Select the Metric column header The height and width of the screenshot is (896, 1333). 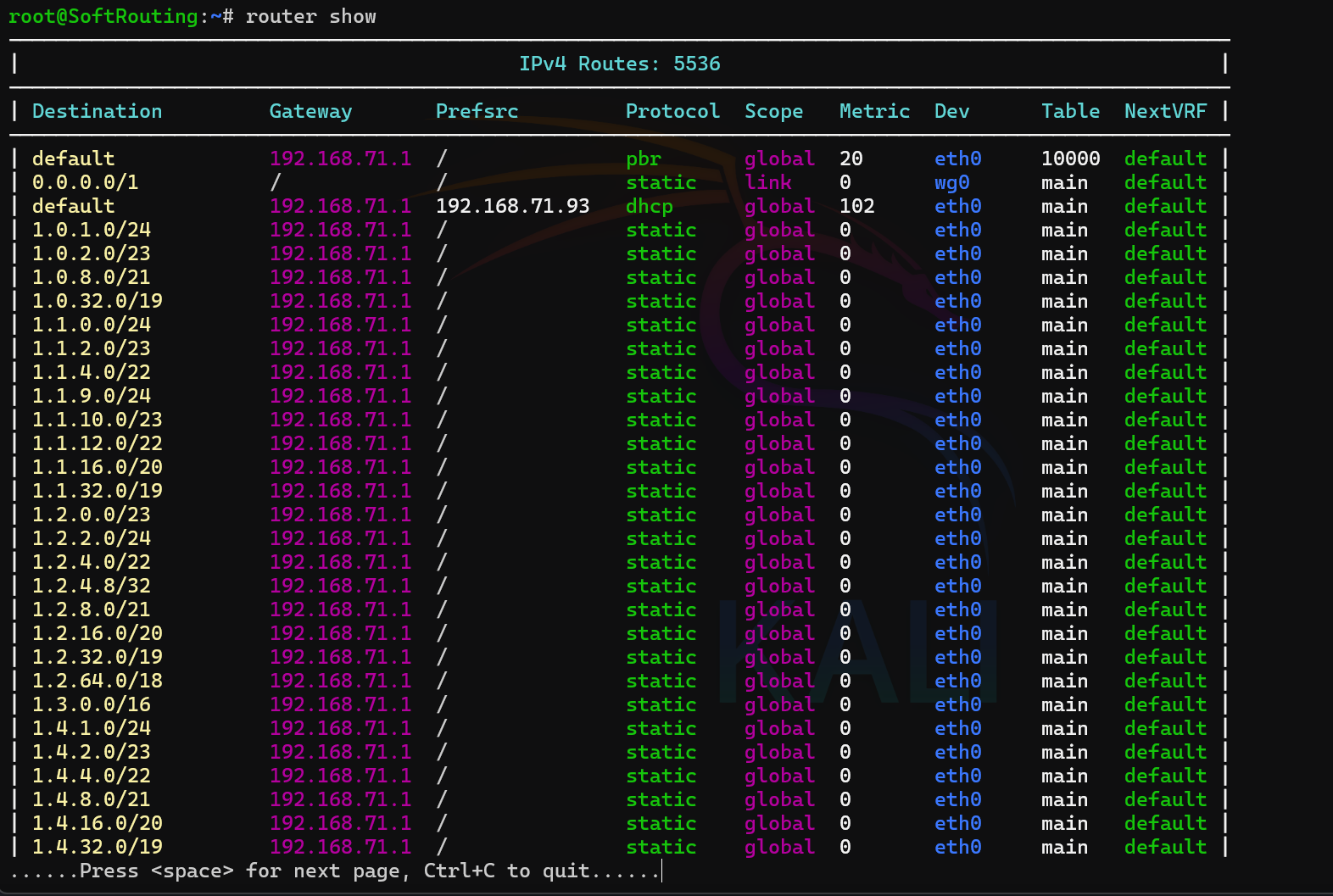click(874, 111)
